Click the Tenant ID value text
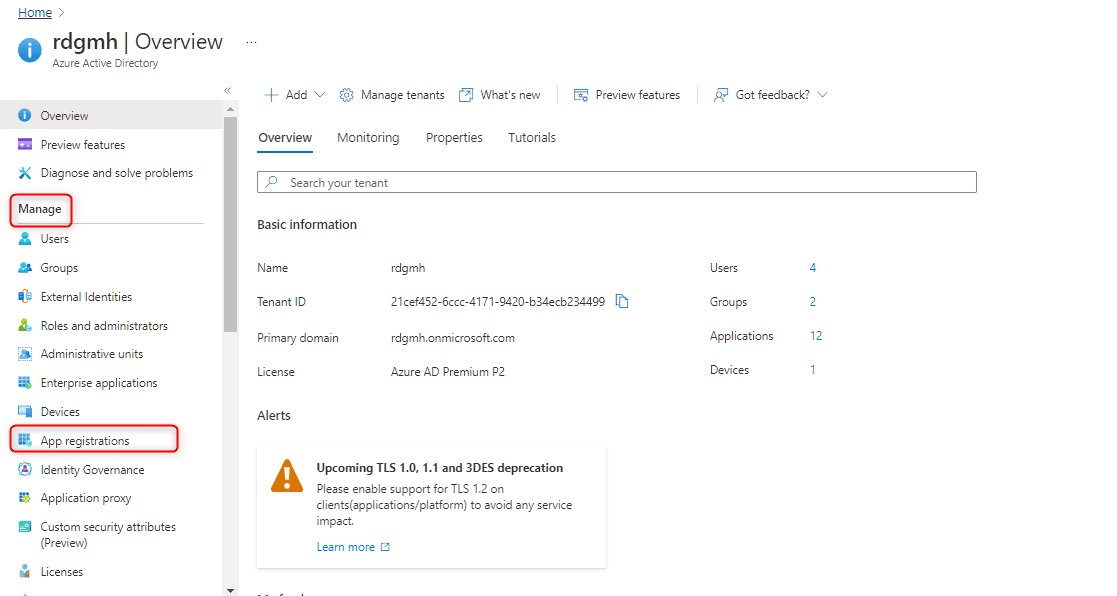The height and width of the screenshot is (596, 1117). point(497,302)
